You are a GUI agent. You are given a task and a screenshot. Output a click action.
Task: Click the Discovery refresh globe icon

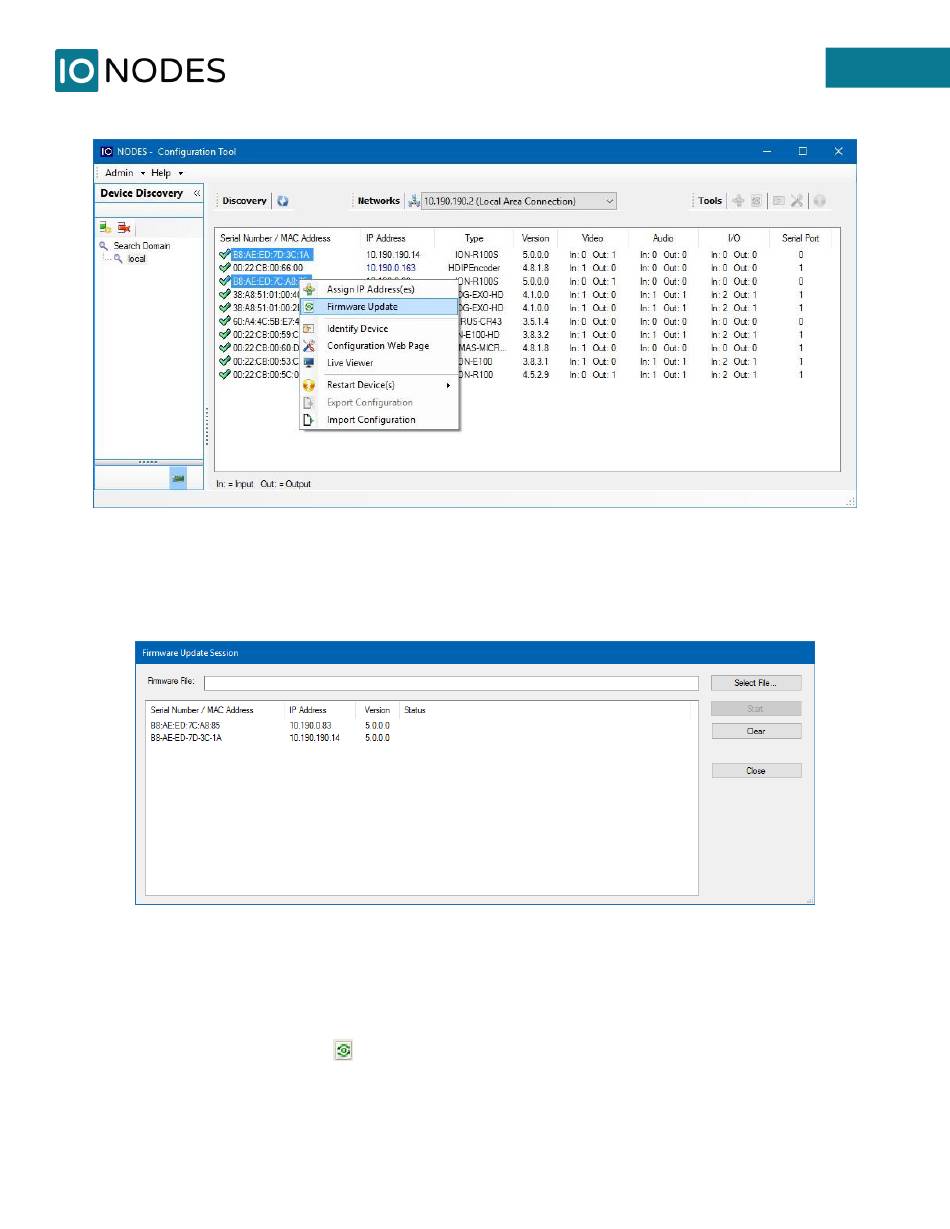[x=283, y=201]
